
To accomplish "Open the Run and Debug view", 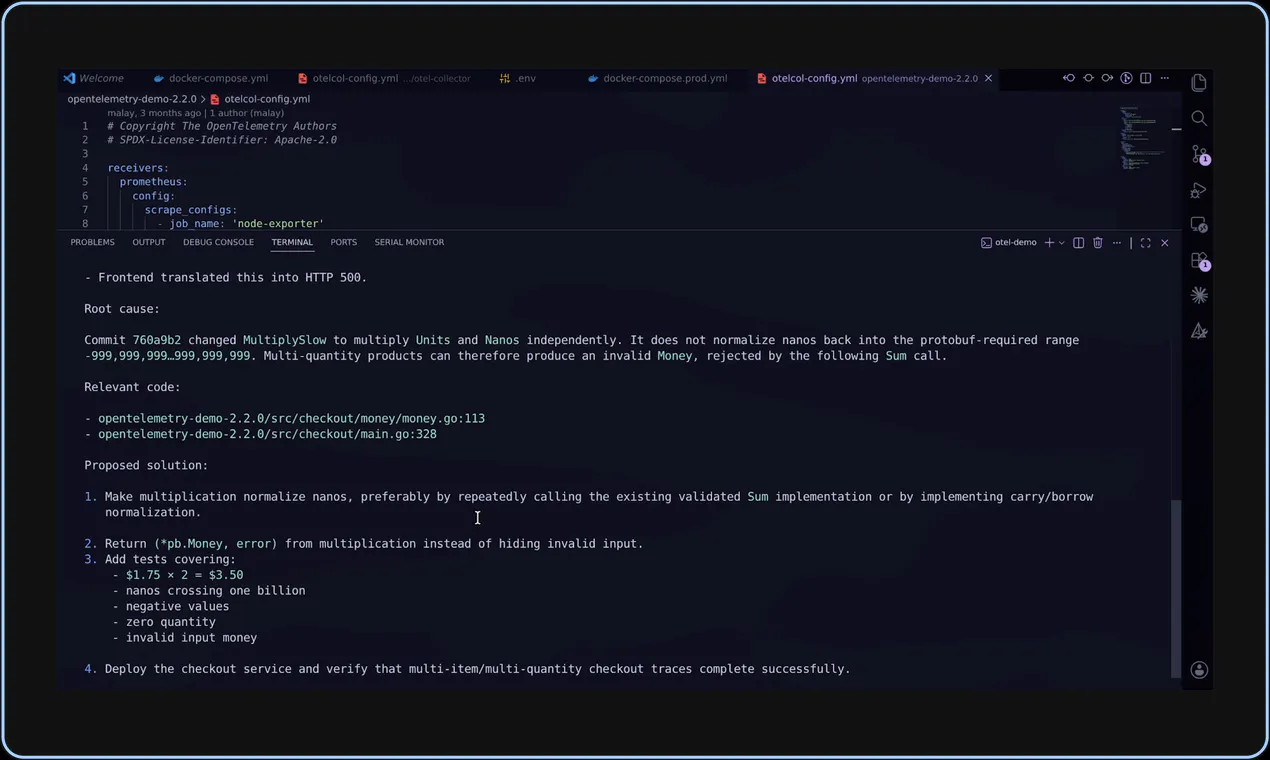I will (1199, 190).
